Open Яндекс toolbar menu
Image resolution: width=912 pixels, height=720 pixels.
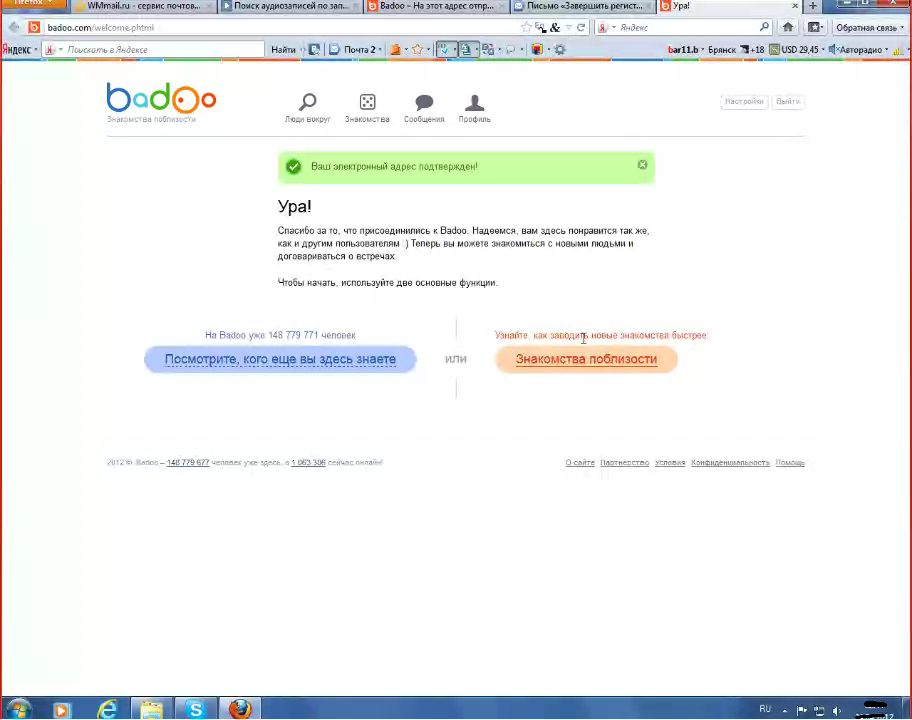tap(19, 49)
